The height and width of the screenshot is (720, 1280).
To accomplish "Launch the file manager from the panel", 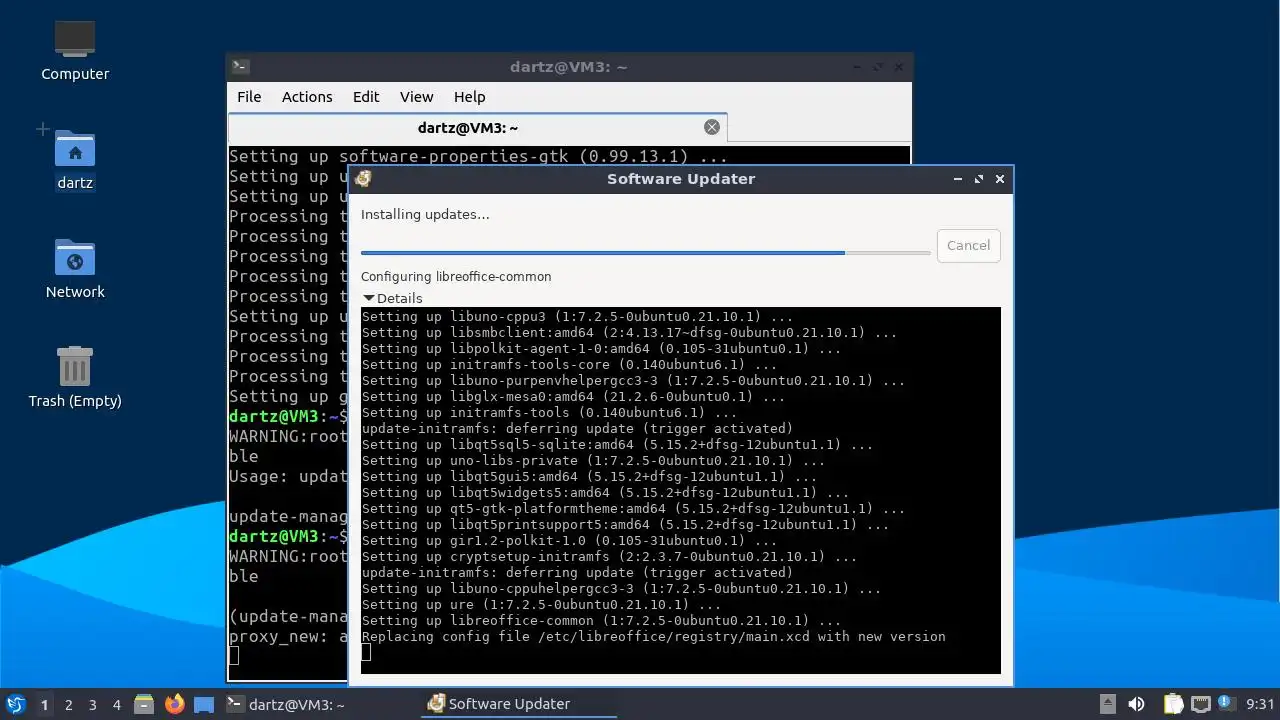I will tap(144, 704).
